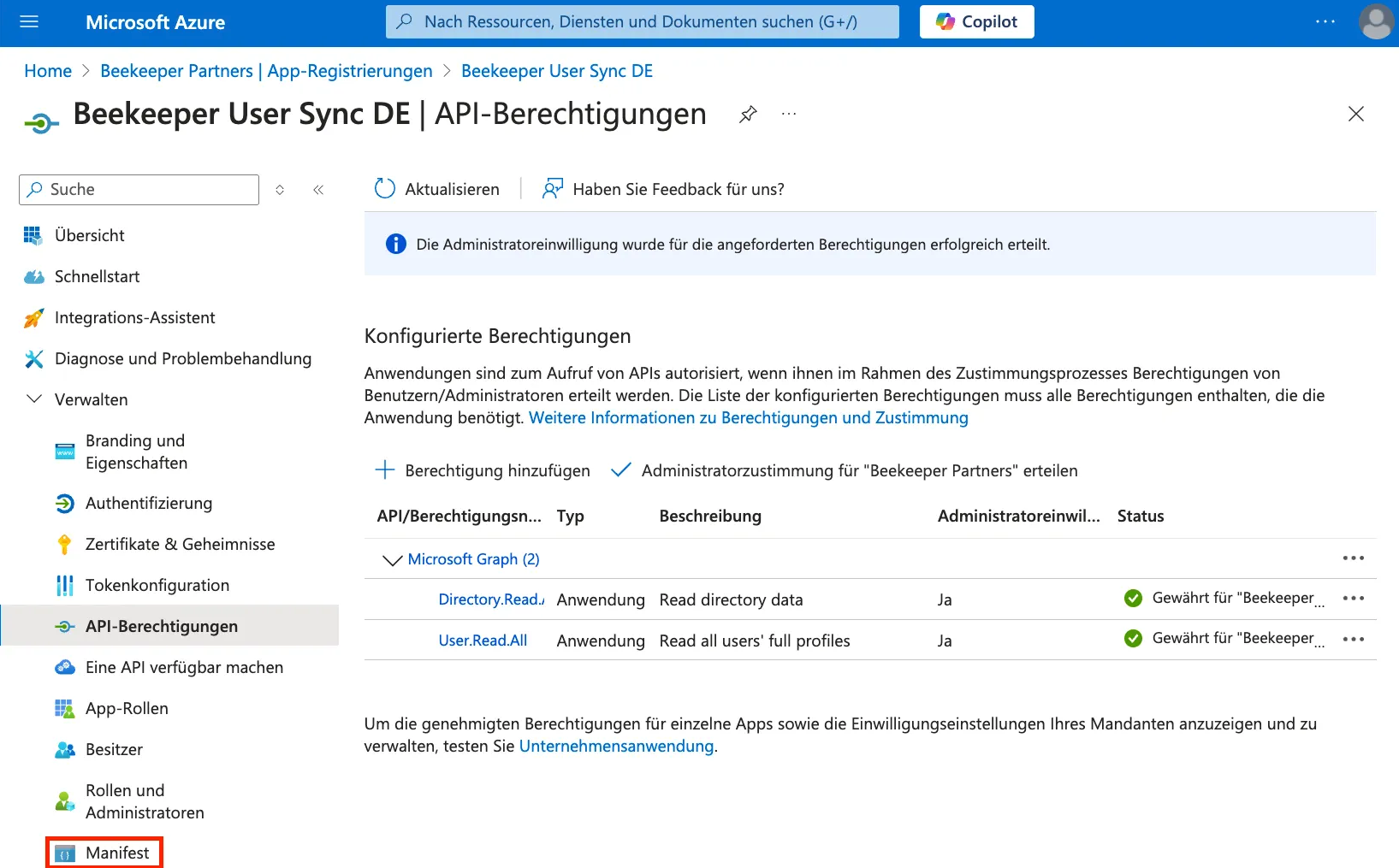This screenshot has height=868, width=1399.
Task: Open the Unternehmensanwendung link
Action: click(616, 746)
